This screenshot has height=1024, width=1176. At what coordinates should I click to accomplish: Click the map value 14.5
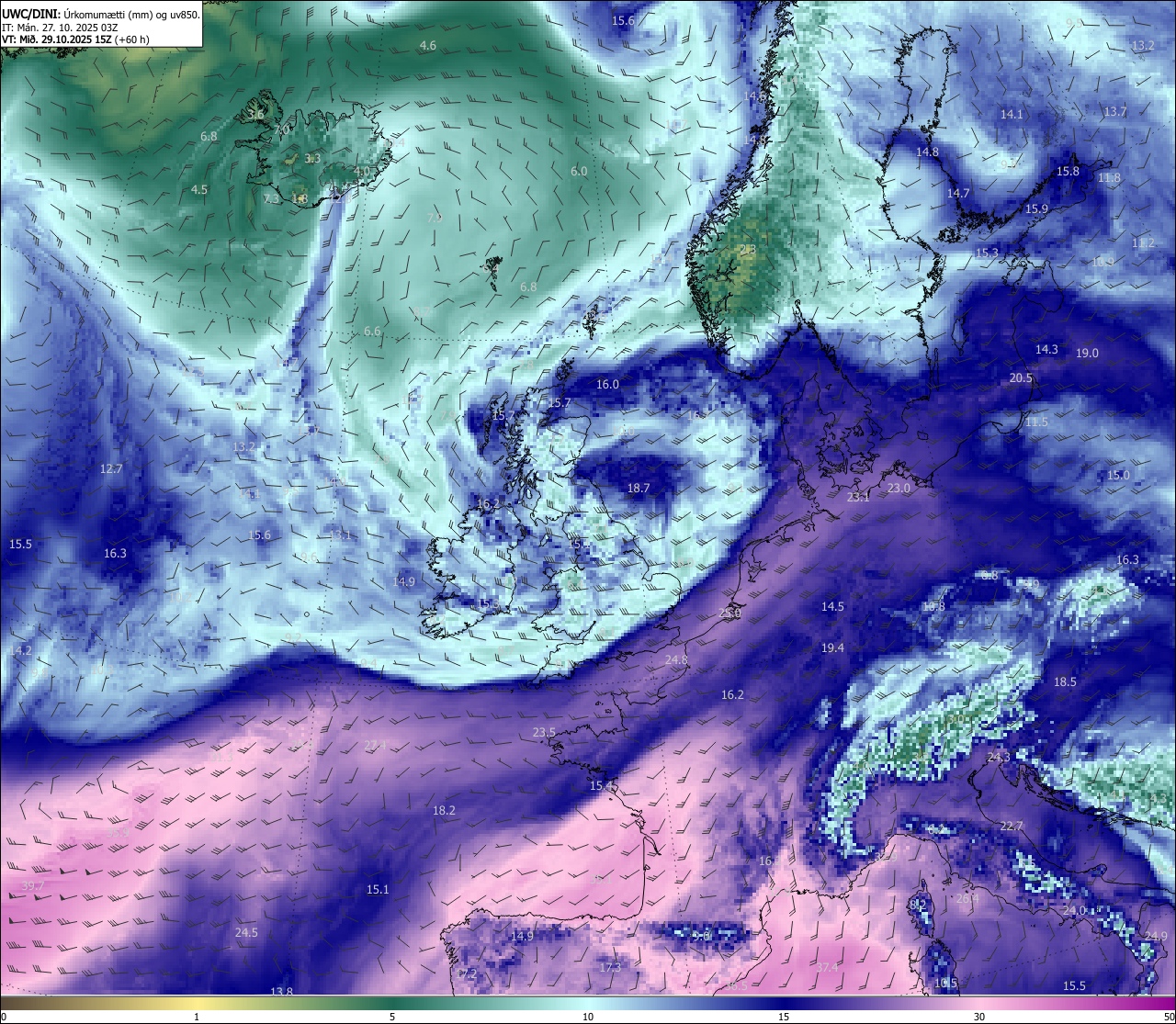click(832, 606)
